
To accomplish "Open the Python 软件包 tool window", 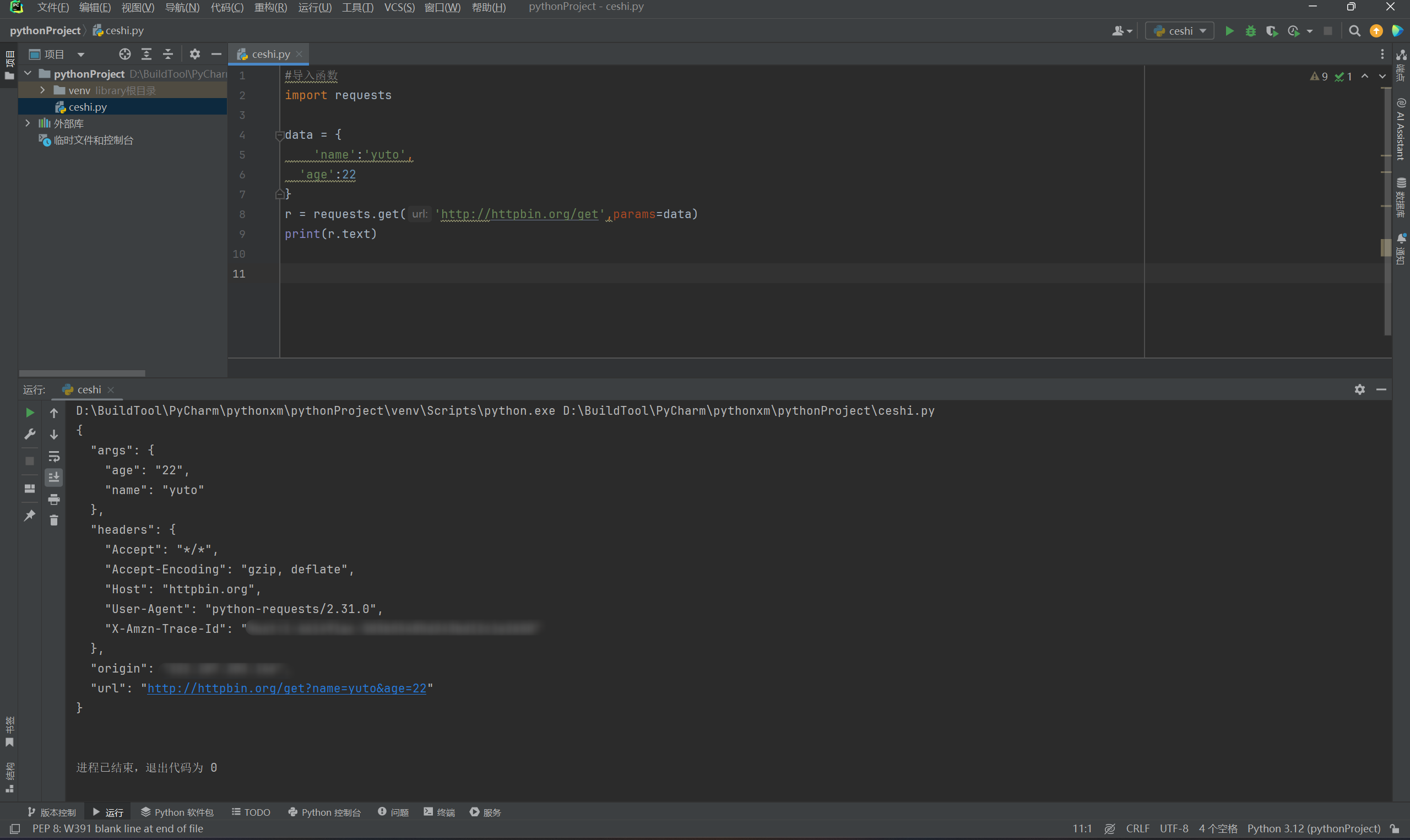I will tap(177, 812).
